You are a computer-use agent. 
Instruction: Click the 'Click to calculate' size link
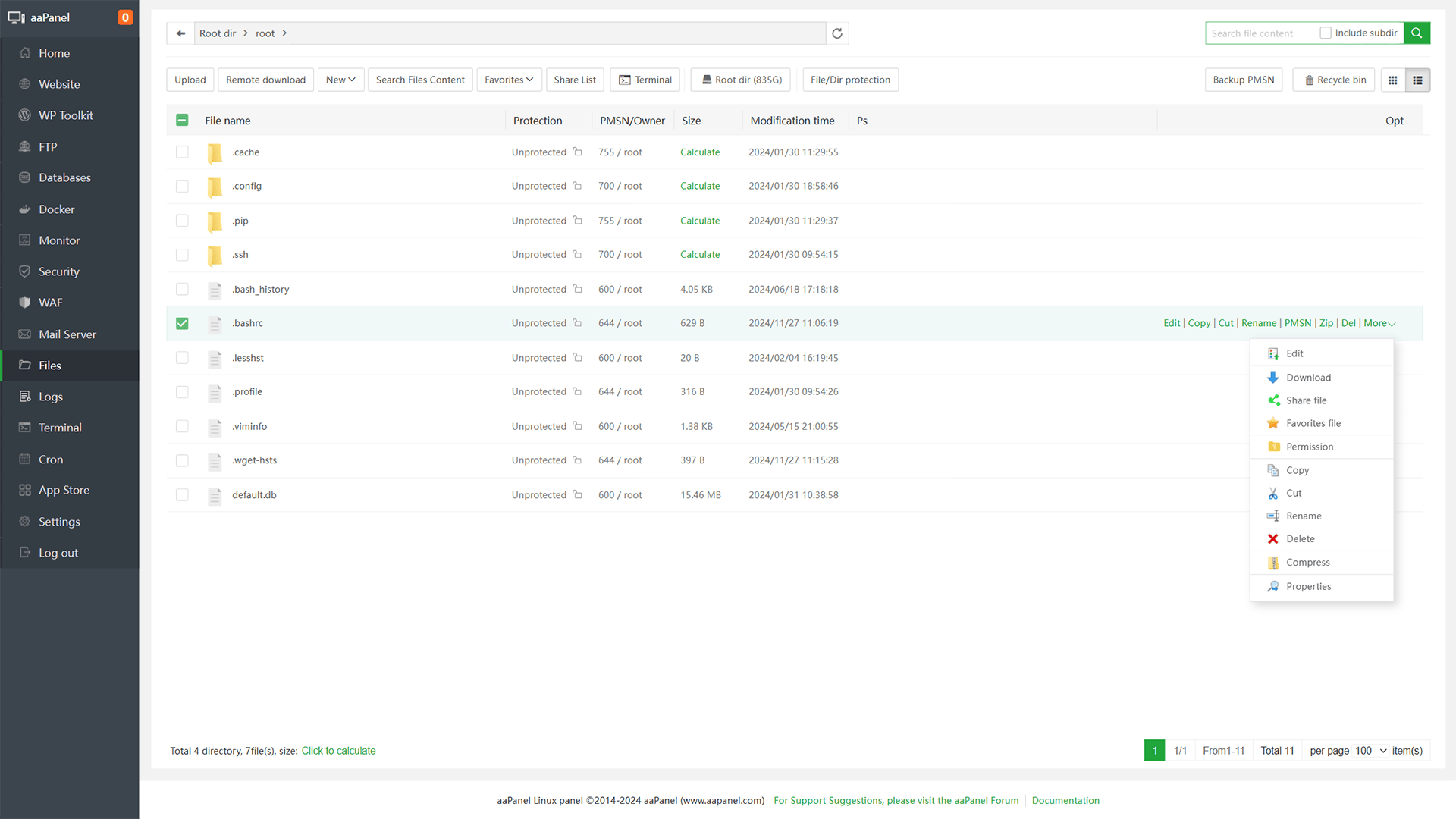(x=338, y=751)
